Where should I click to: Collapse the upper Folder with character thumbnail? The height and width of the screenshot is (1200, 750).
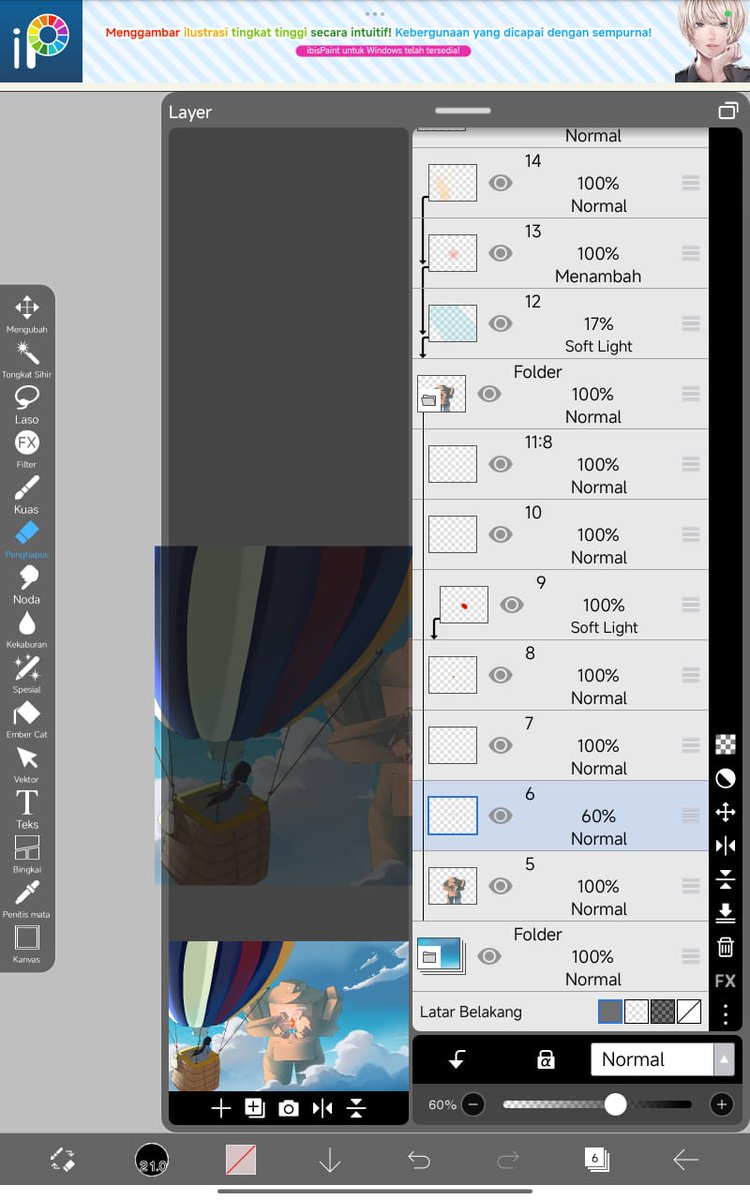tap(428, 400)
